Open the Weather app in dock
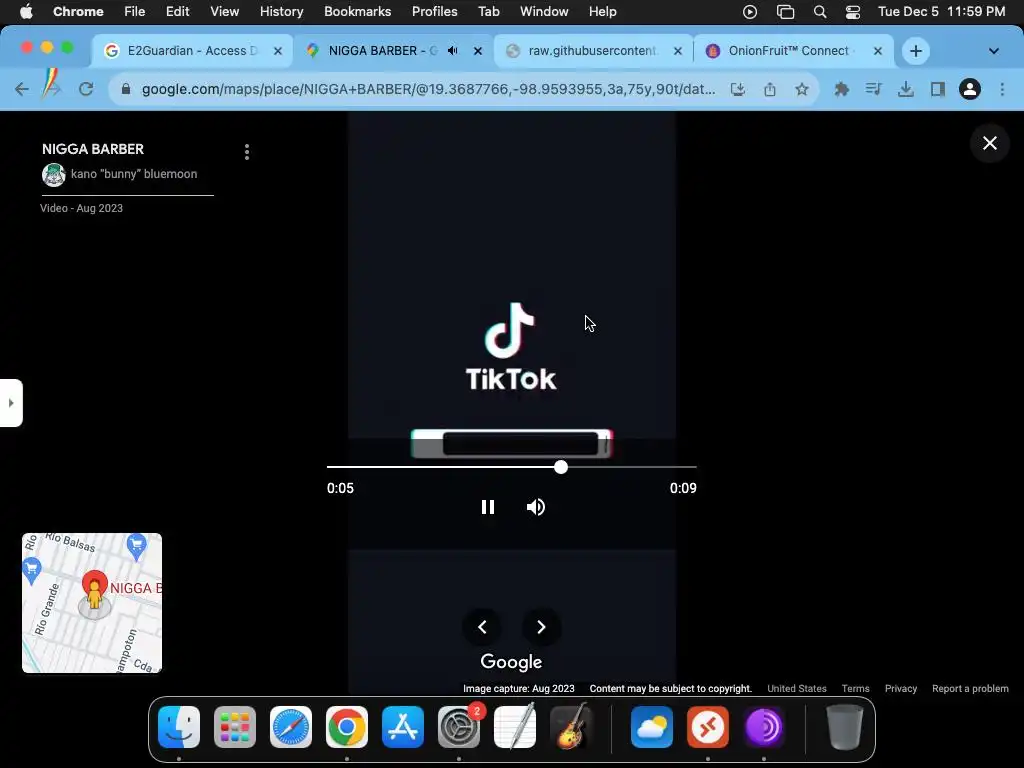Viewport: 1024px width, 768px height. [x=652, y=727]
